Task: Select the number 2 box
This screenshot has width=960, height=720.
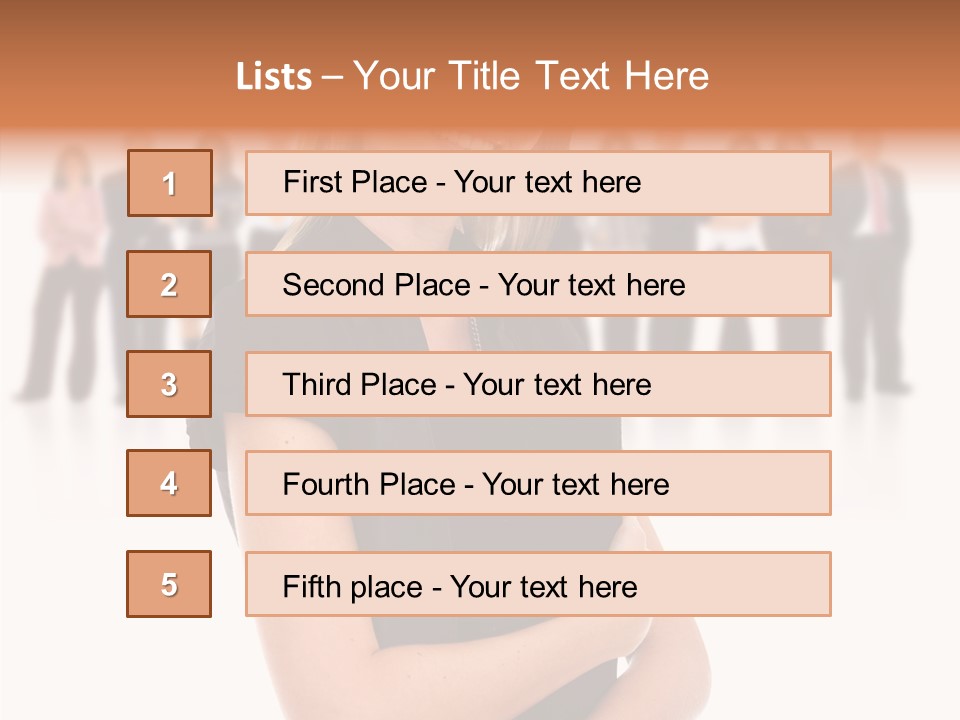Action: [169, 284]
